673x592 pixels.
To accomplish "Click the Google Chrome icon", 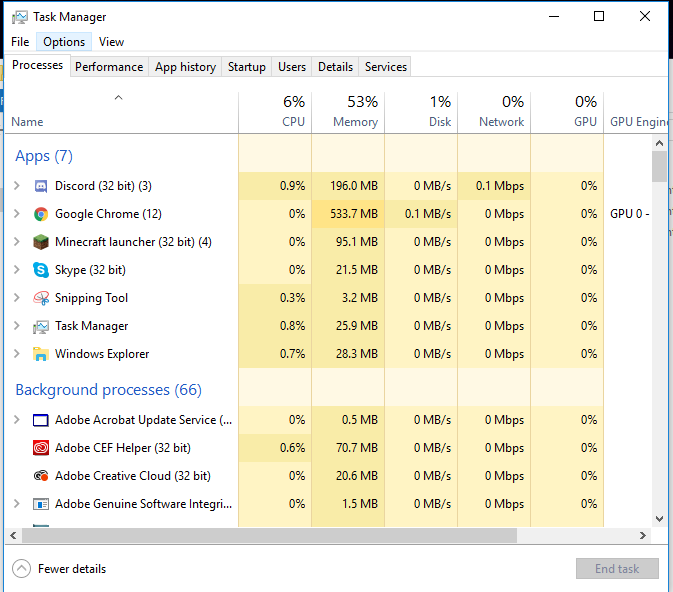I will (41, 214).
